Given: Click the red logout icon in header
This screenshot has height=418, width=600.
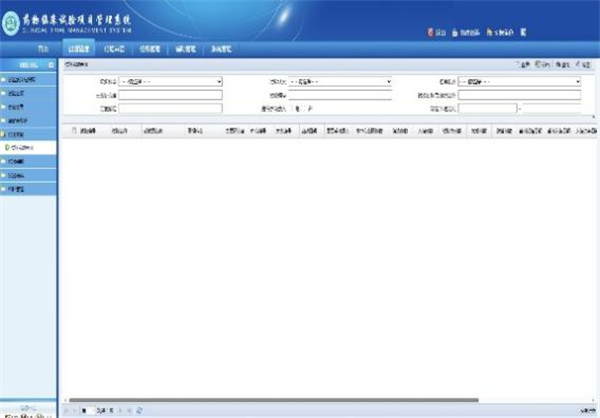Looking at the screenshot, I should pyautogui.click(x=430, y=32).
